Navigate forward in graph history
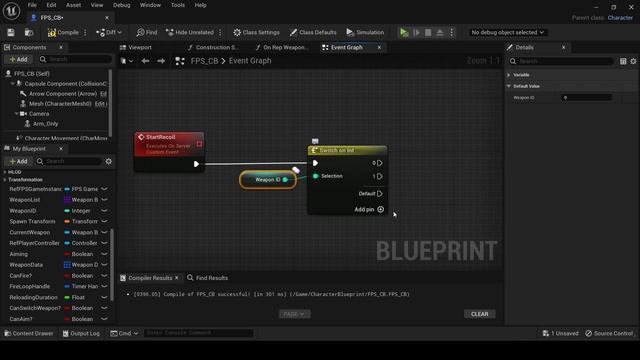Viewport: 640px width, 360px height. tap(161, 61)
